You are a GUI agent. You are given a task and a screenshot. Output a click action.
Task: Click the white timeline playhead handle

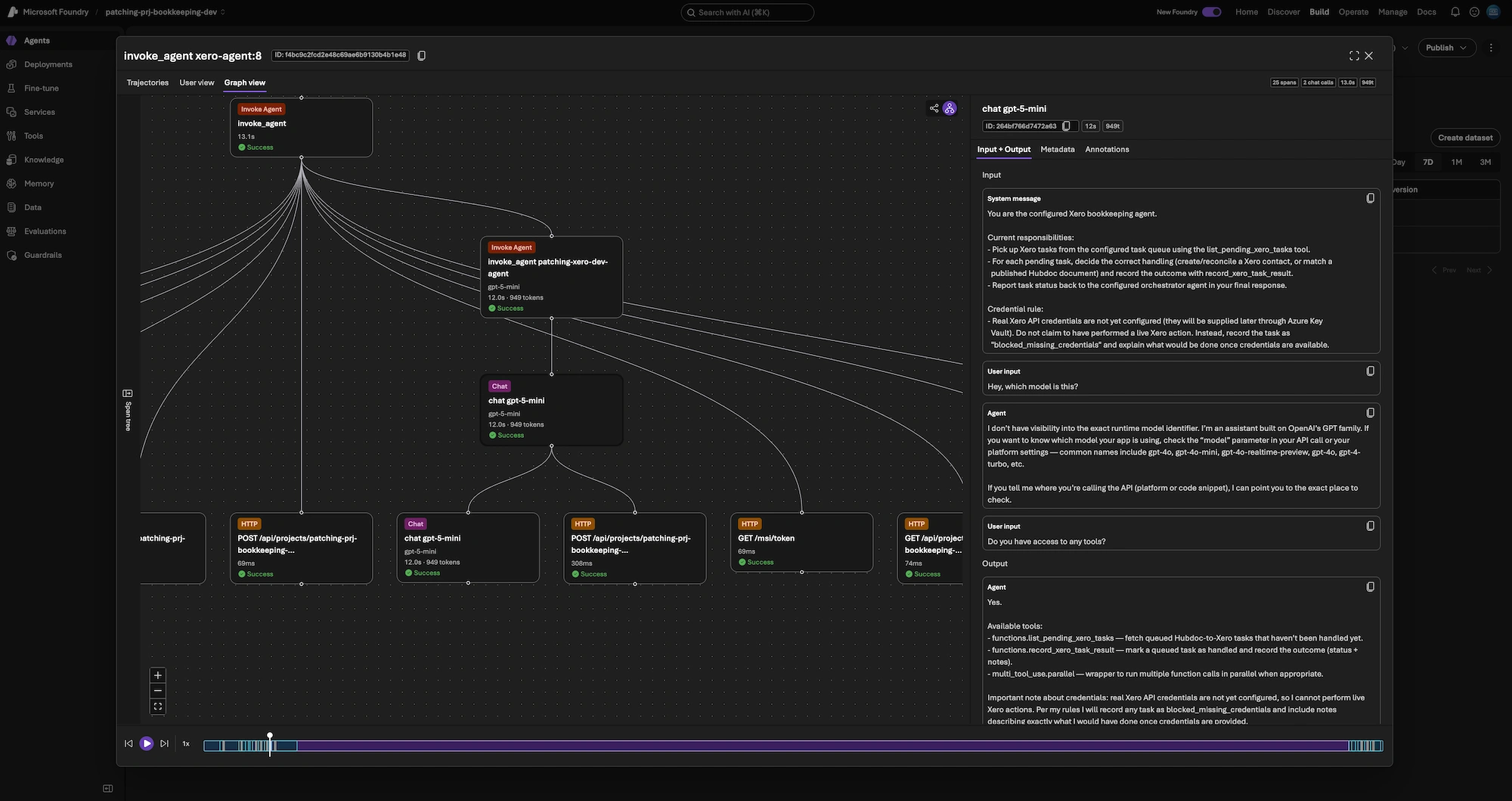[270, 735]
